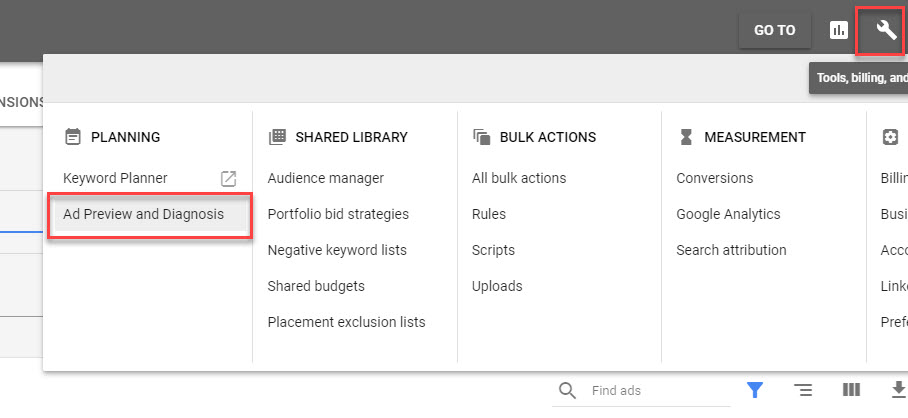
Task: Select Scripts under Bulk Actions
Action: tap(493, 250)
